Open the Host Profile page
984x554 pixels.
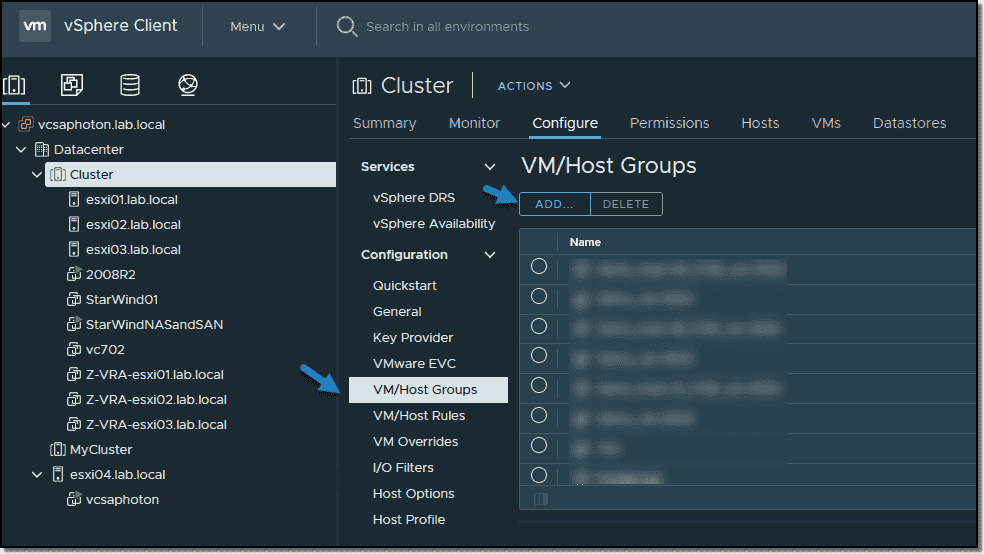[409, 519]
